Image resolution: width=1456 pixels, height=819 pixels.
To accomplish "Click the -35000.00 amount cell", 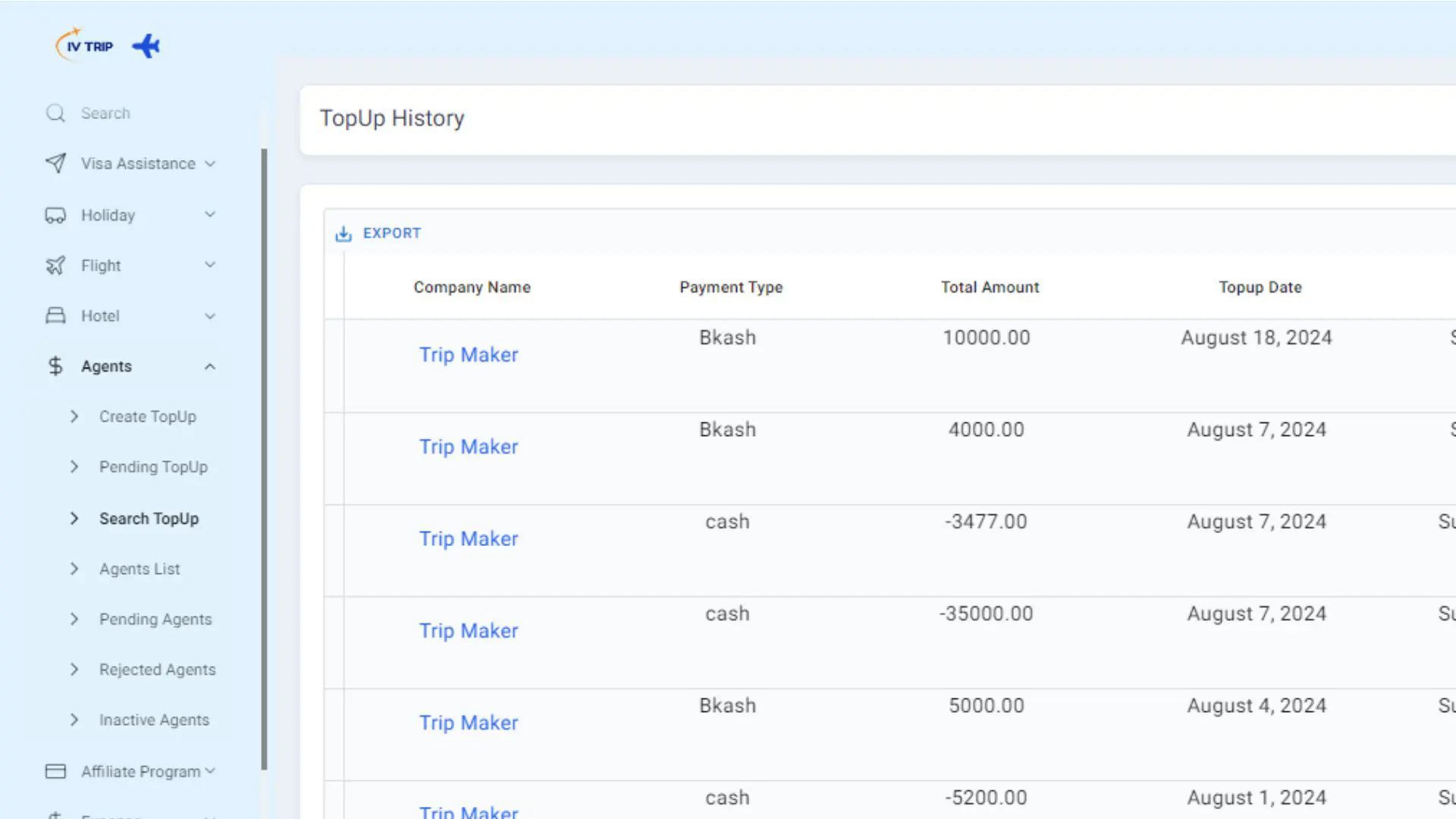I will (986, 613).
